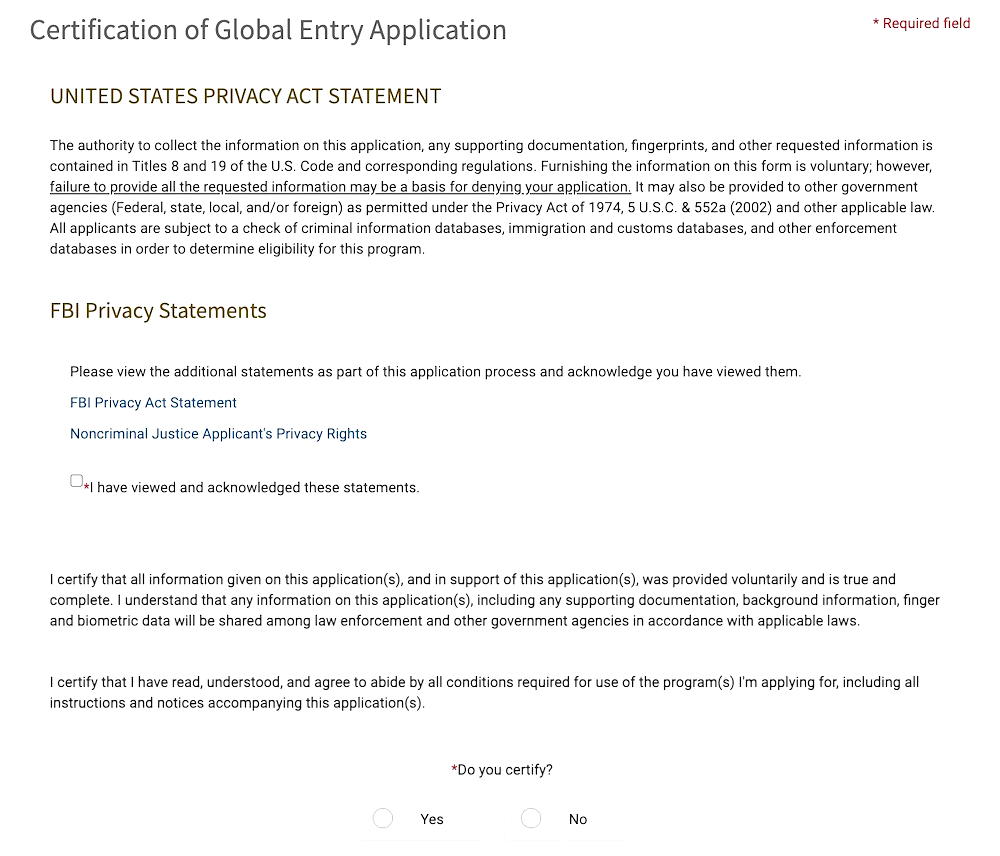Click the UNITED STATES PRIVACY ACT STATEMENT heading
This screenshot has width=1000, height=856.
245,96
